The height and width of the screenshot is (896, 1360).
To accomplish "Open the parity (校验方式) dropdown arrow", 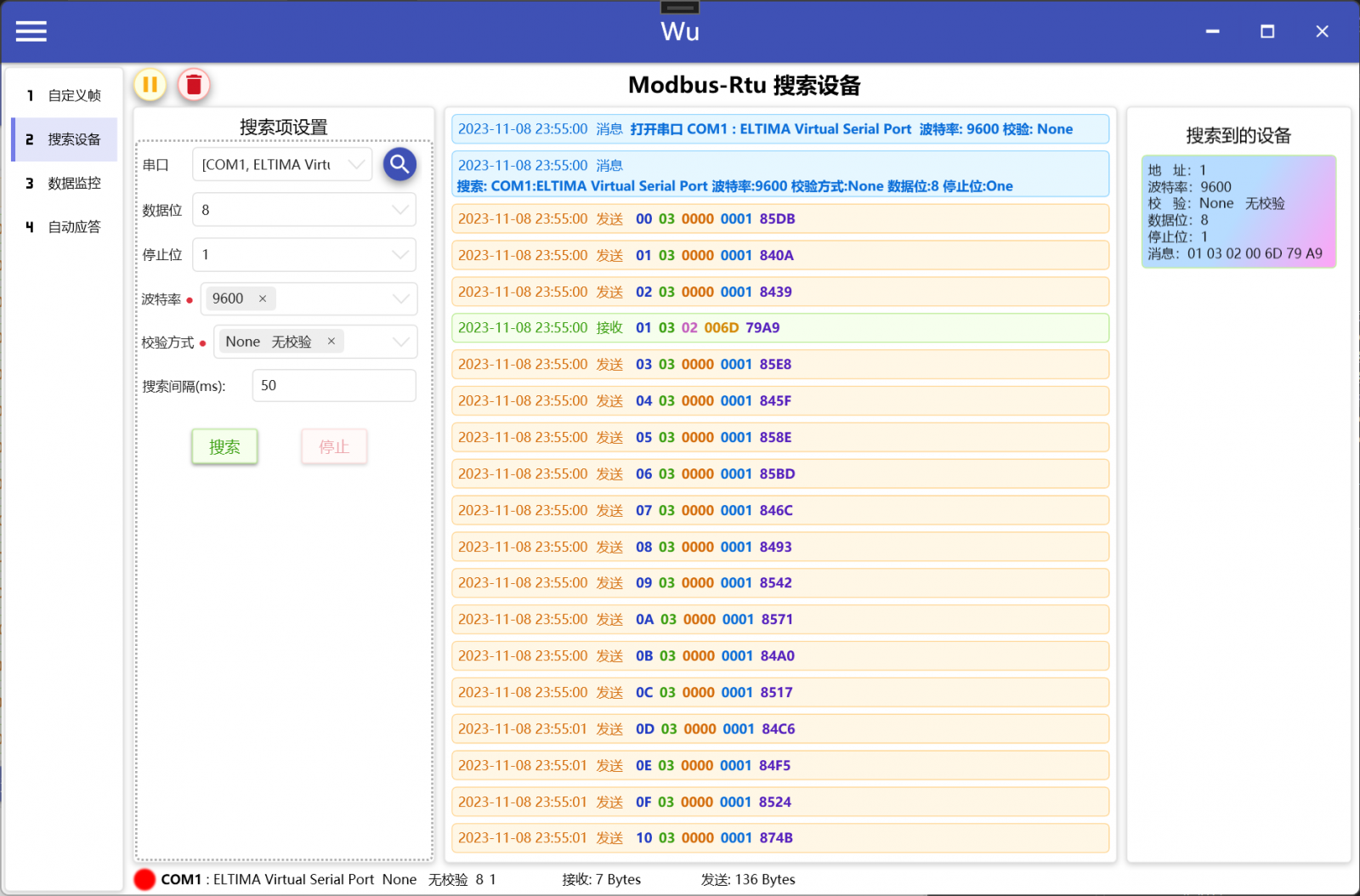I will [401, 341].
